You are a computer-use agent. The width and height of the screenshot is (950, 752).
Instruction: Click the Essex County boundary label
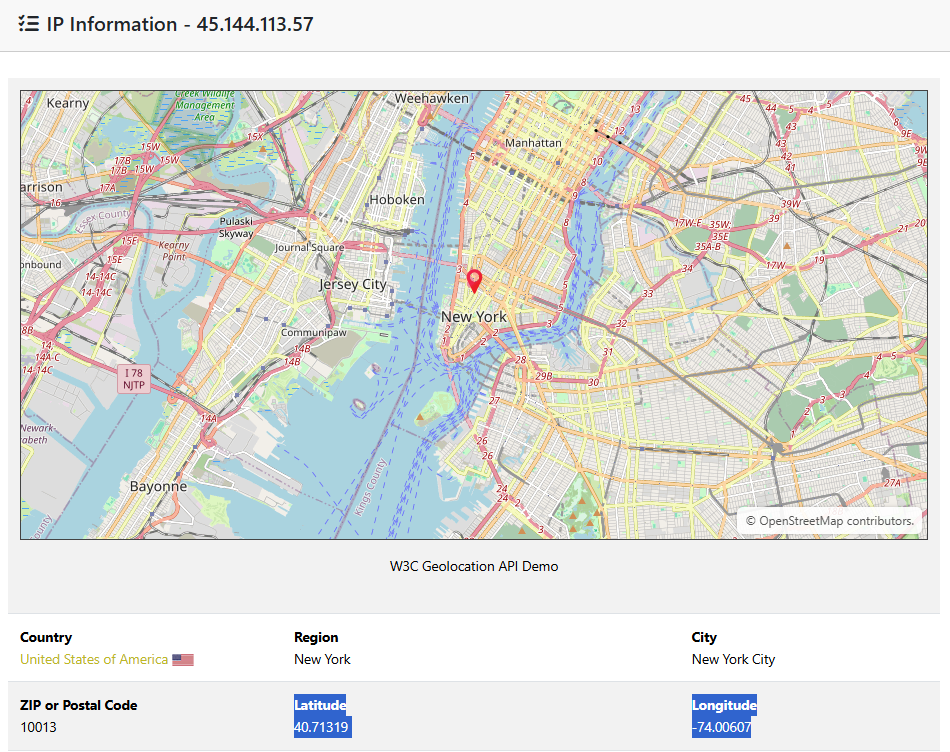point(102,221)
